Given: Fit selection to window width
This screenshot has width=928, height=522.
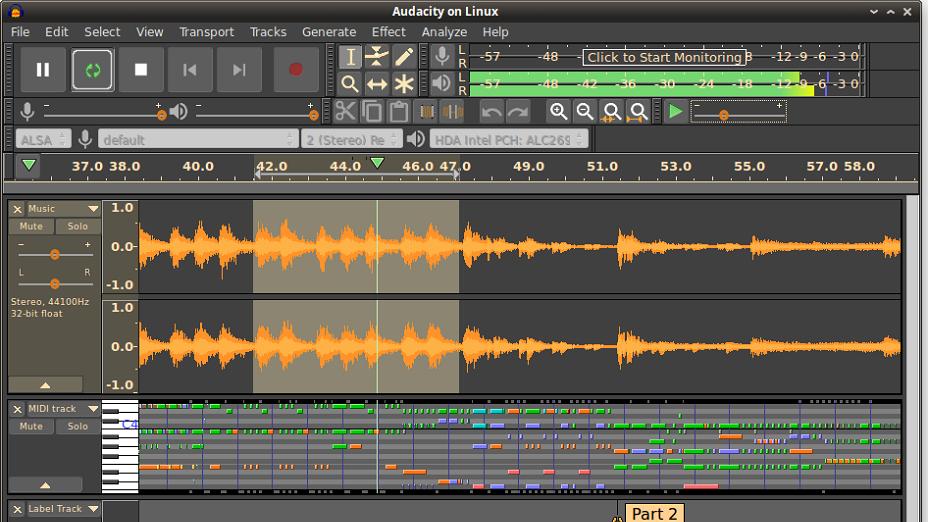Looking at the screenshot, I should click(x=611, y=111).
